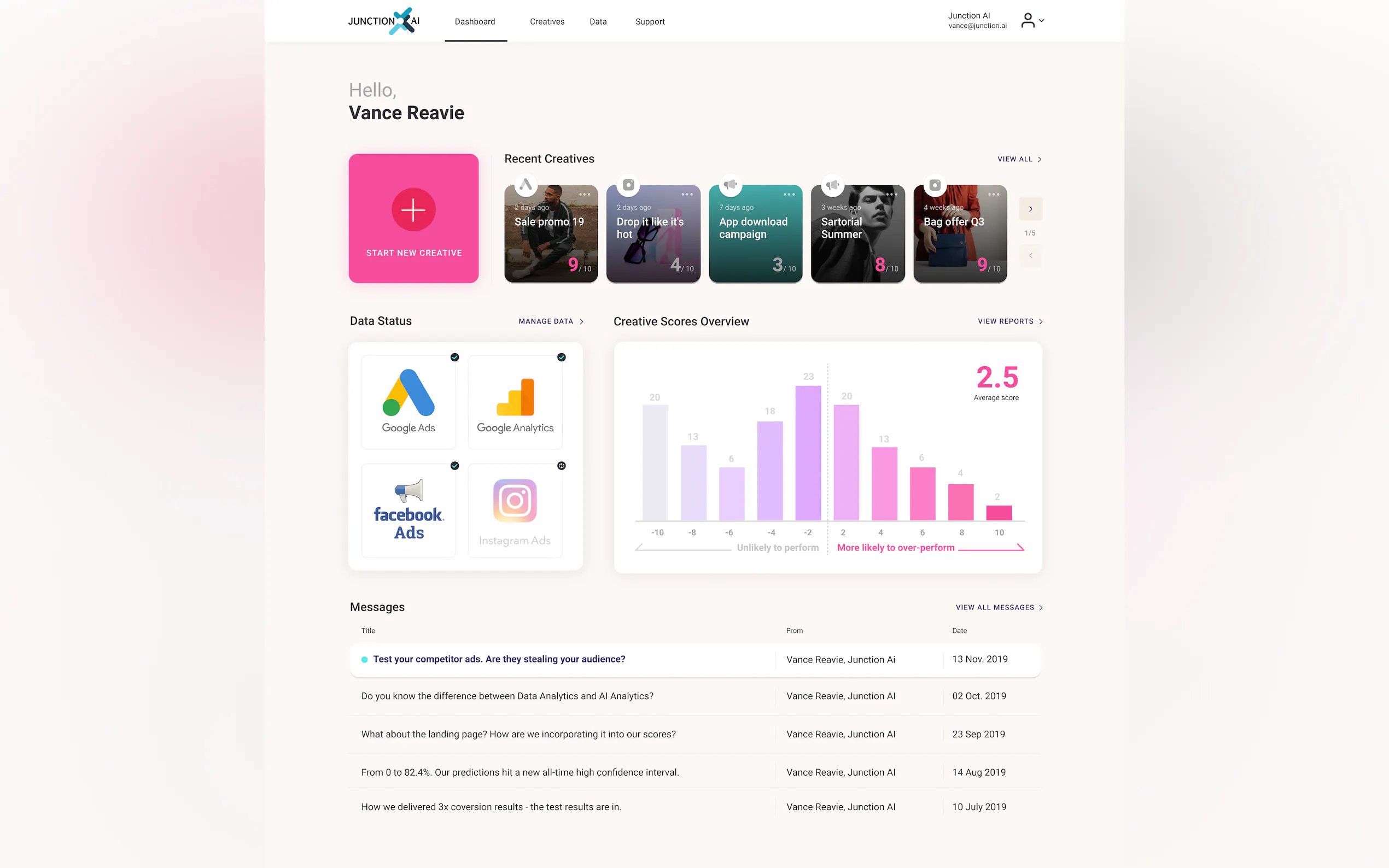Click the plus icon to start new creative
The height and width of the screenshot is (868, 1389).
413,209
